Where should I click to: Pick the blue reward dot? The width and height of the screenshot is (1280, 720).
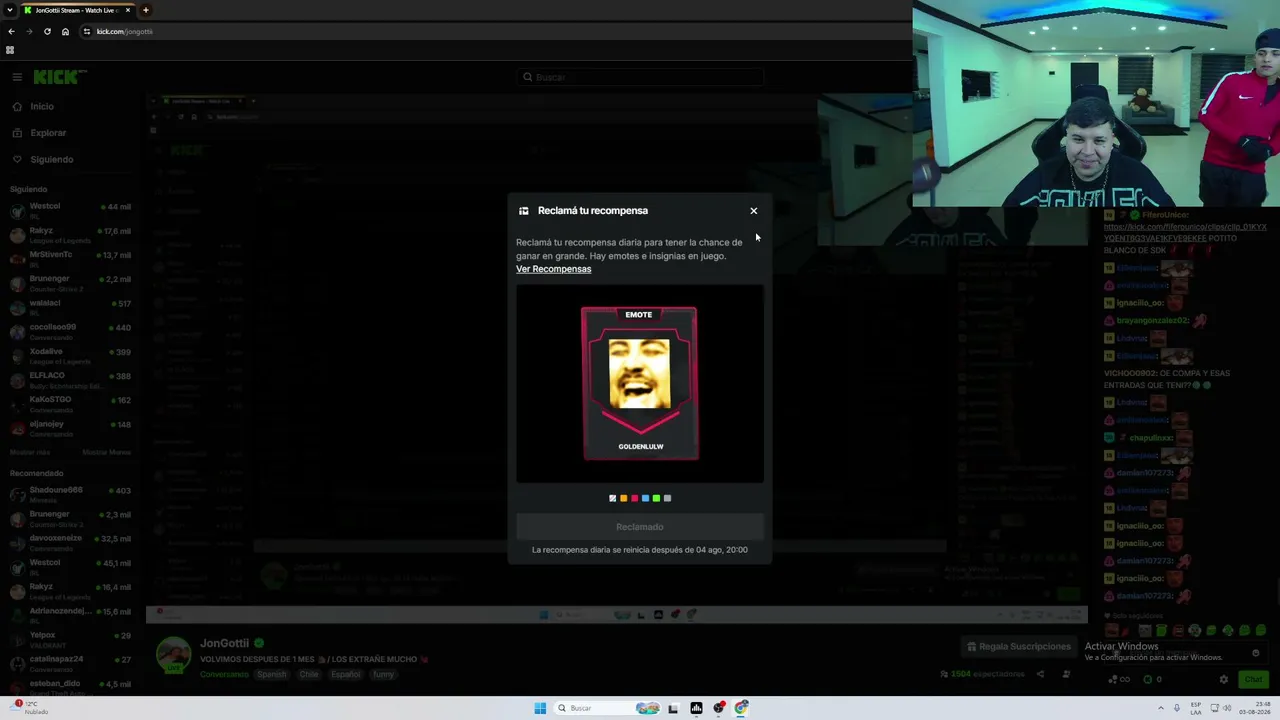(645, 498)
